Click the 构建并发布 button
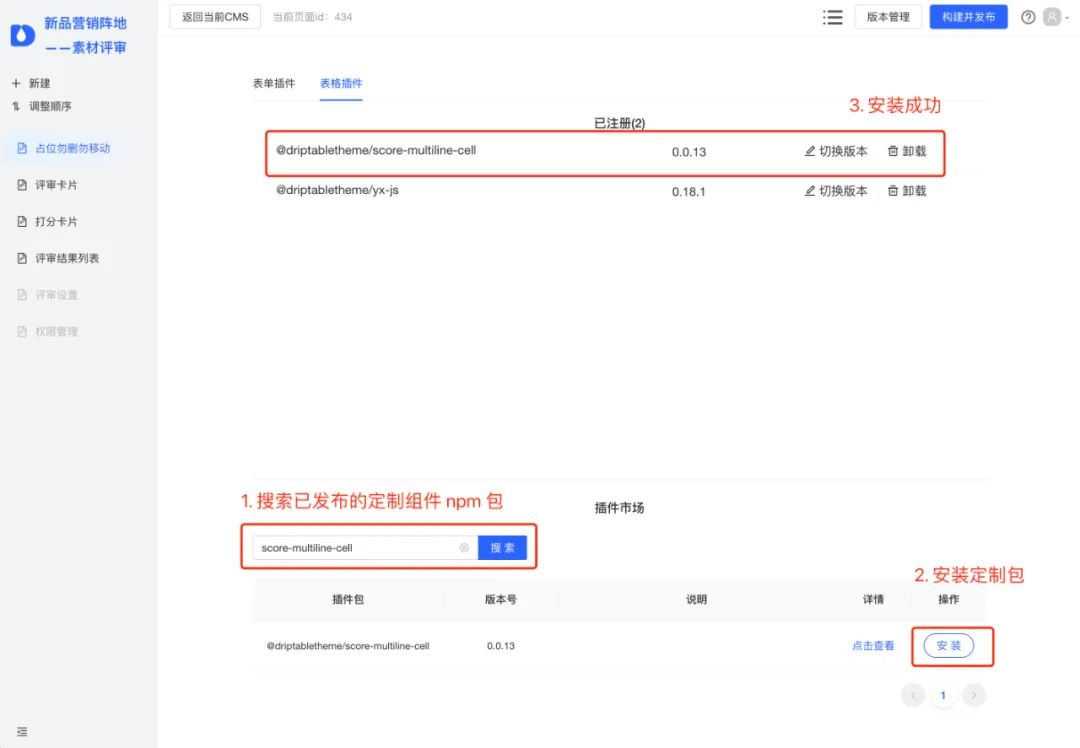Viewport: 1080px width, 748px height. click(968, 17)
